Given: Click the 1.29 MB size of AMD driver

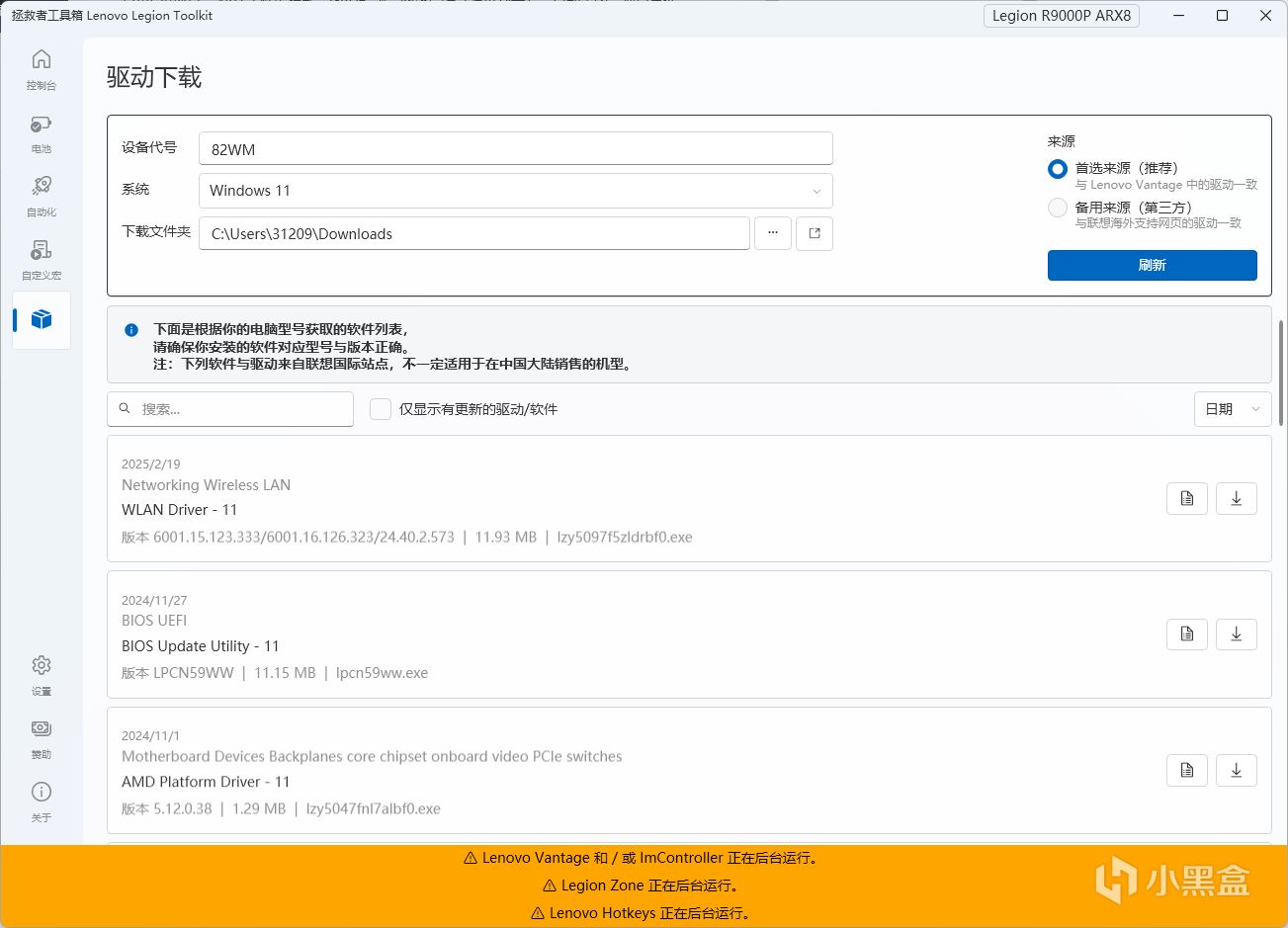Looking at the screenshot, I should (x=259, y=808).
